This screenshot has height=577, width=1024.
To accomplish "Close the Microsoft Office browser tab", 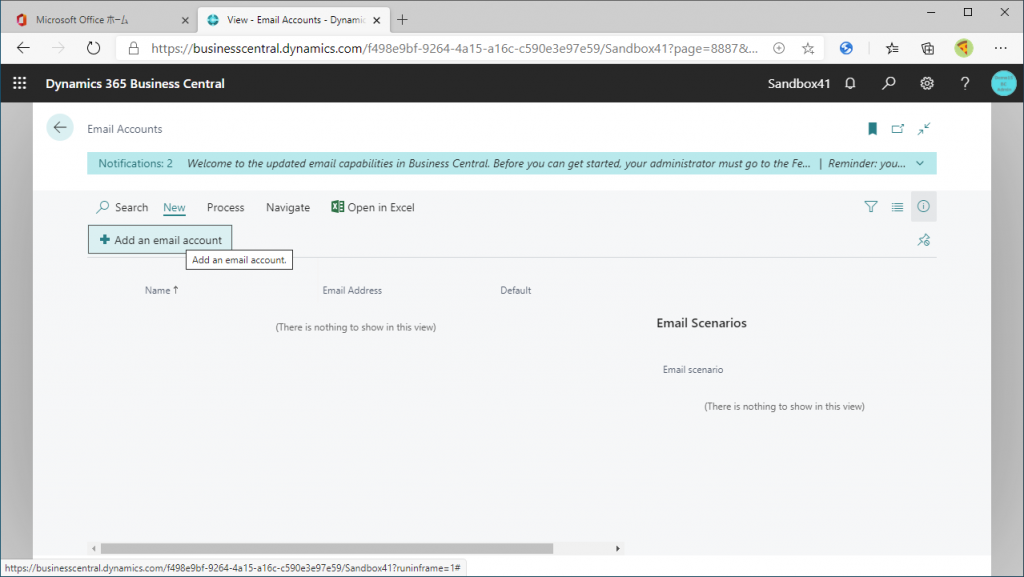I will tap(185, 20).
